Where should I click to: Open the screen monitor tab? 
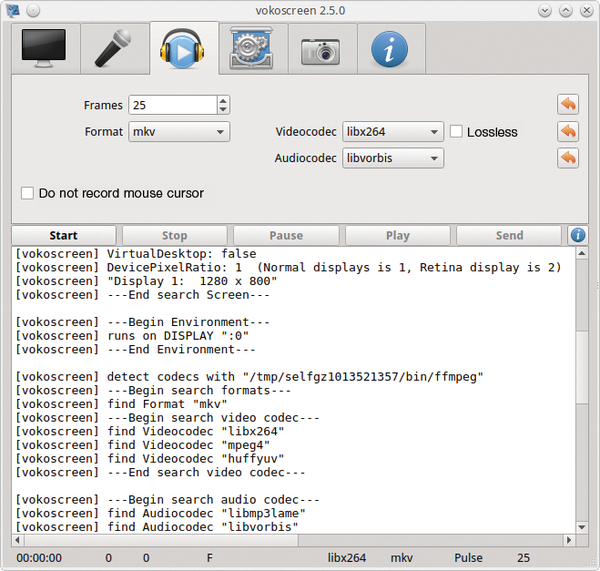[46, 49]
